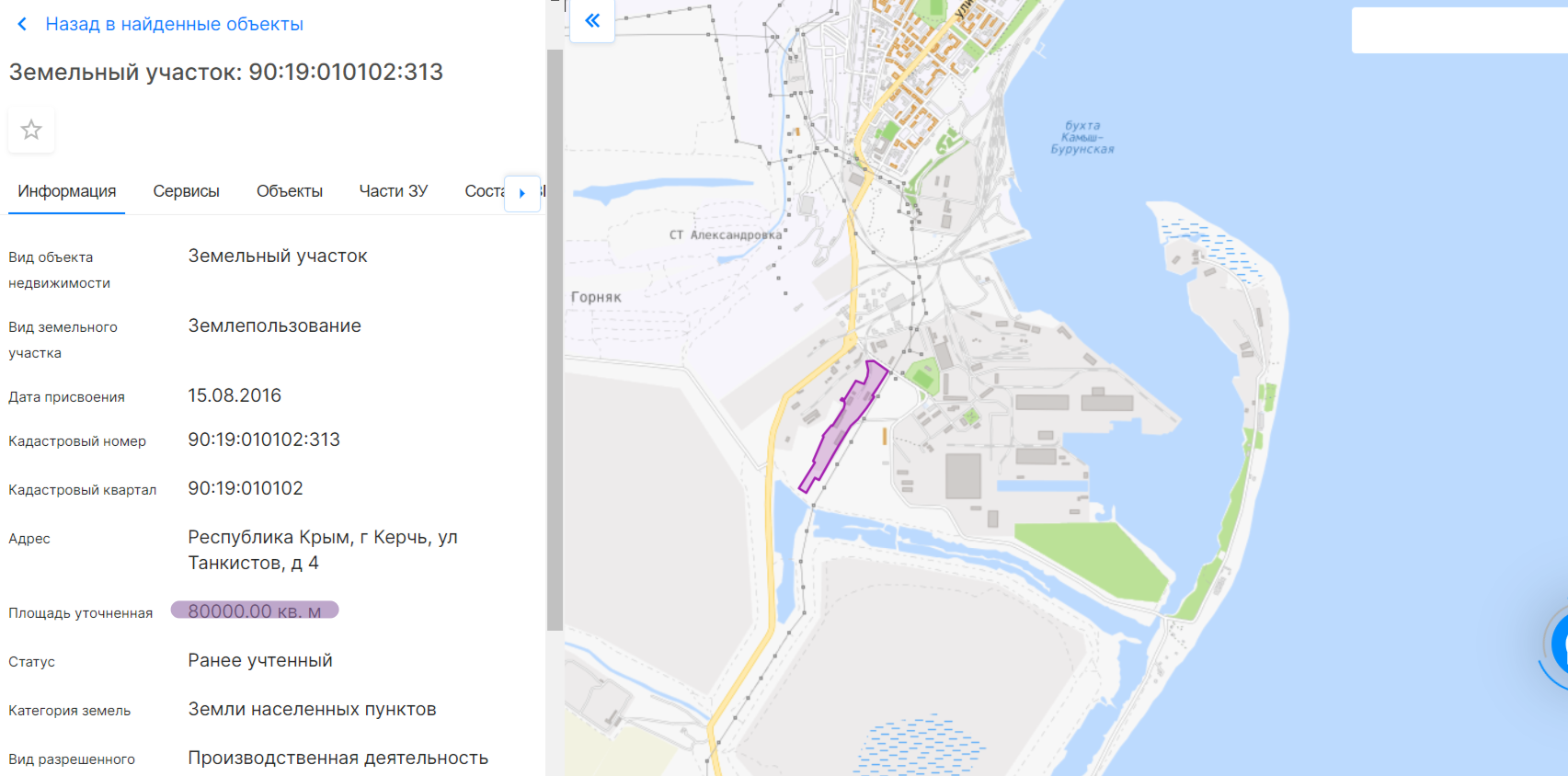Click the back arrow icon

click(22, 24)
